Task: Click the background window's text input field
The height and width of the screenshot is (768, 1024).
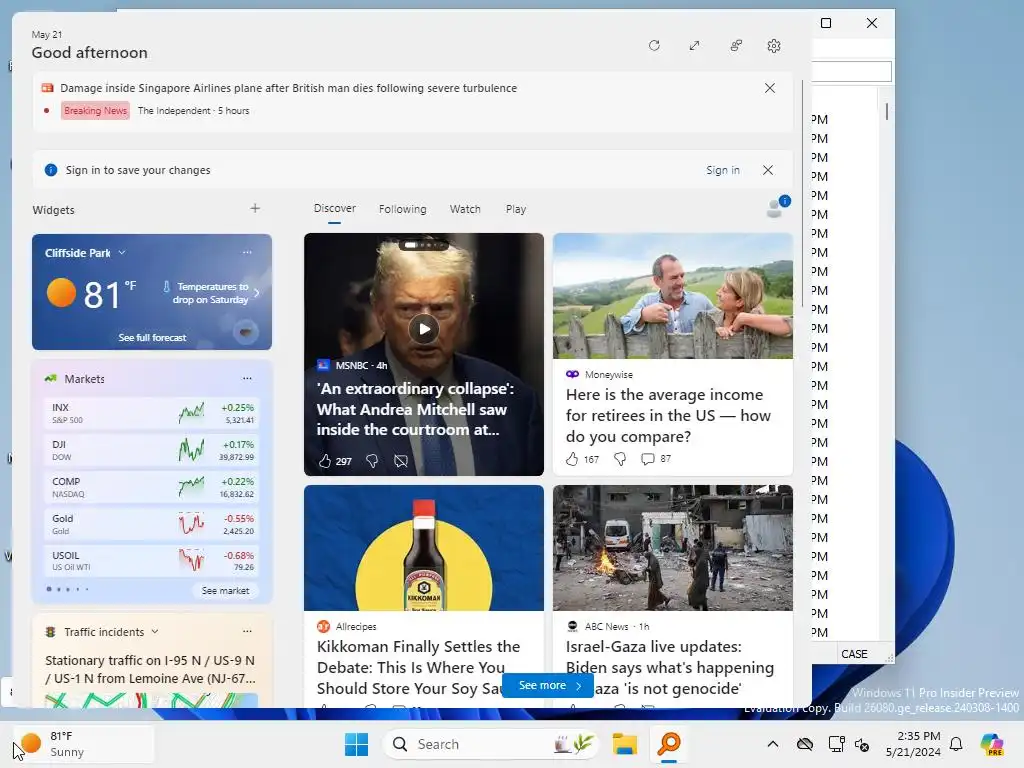Action: click(852, 71)
